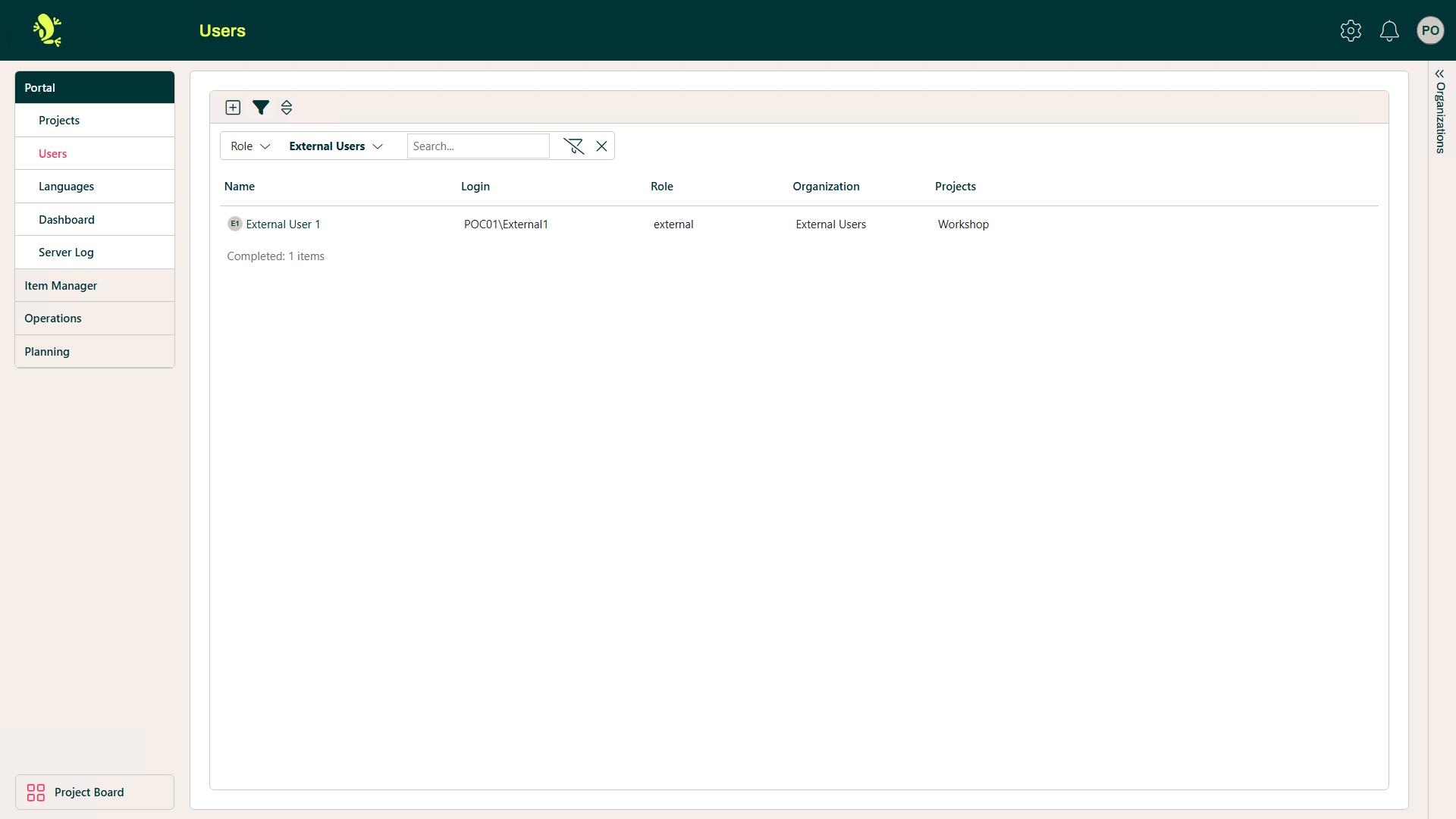The width and height of the screenshot is (1456, 819).
Task: Expand the Item Manager section
Action: 61,286
